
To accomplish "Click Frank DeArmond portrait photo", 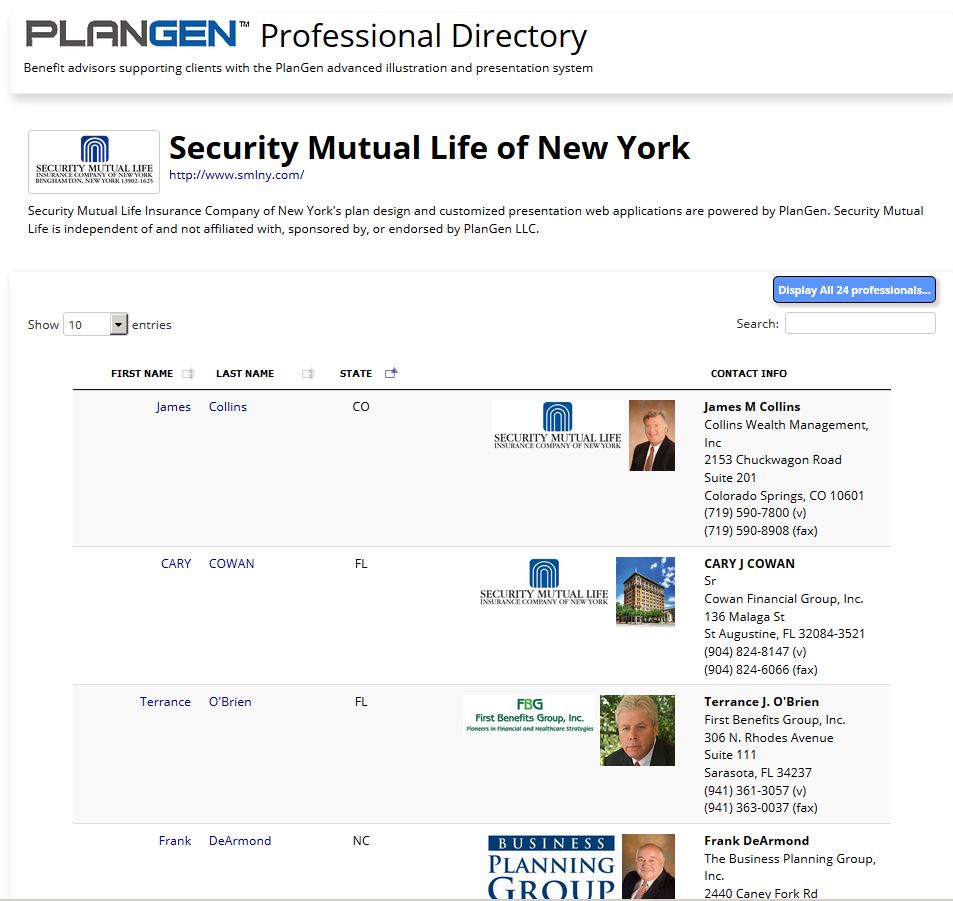I will click(649, 866).
